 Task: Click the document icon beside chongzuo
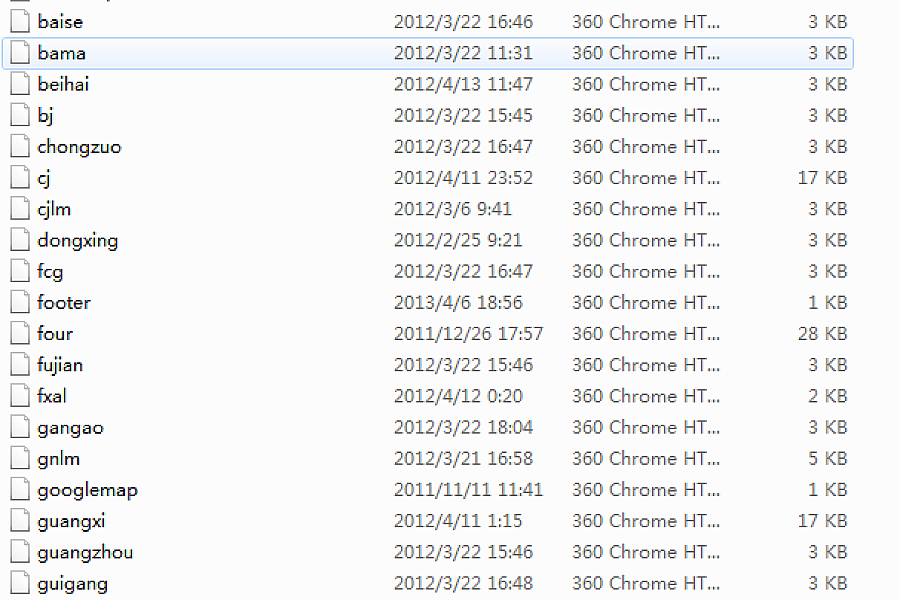pyautogui.click(x=20, y=146)
